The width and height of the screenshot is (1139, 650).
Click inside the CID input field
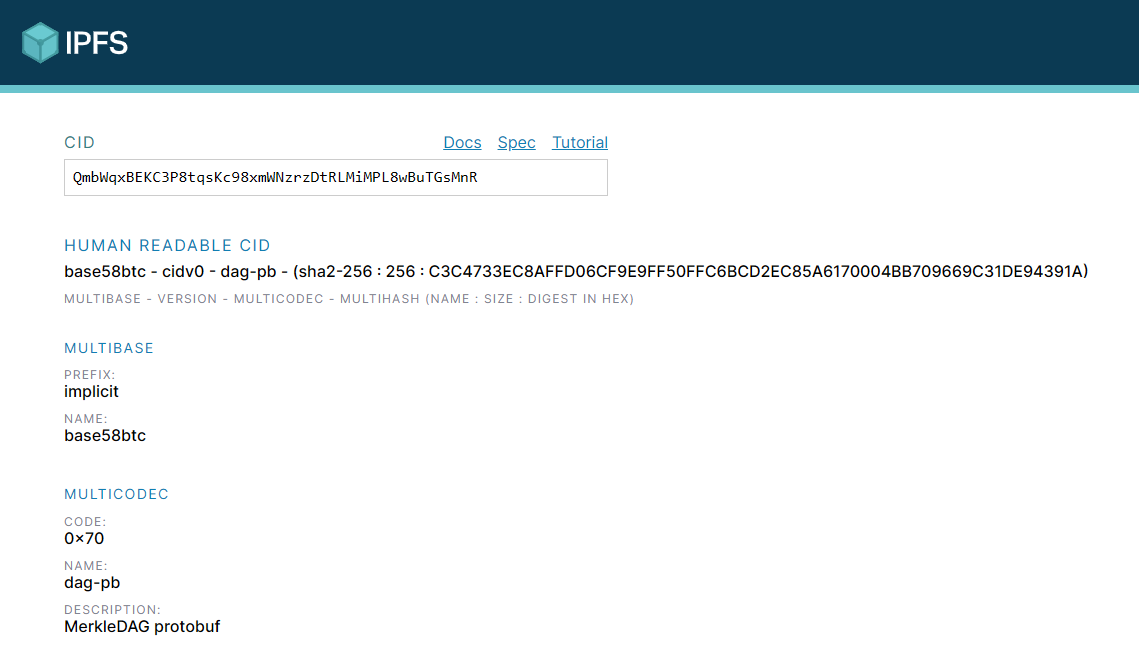tap(335, 177)
